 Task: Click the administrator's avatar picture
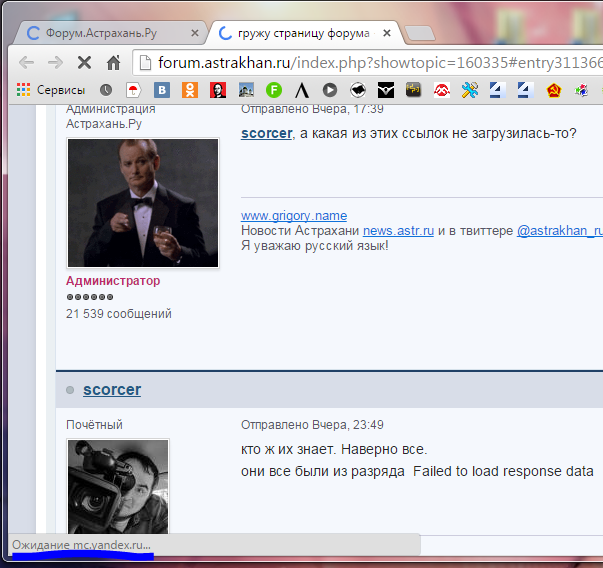click(x=143, y=203)
